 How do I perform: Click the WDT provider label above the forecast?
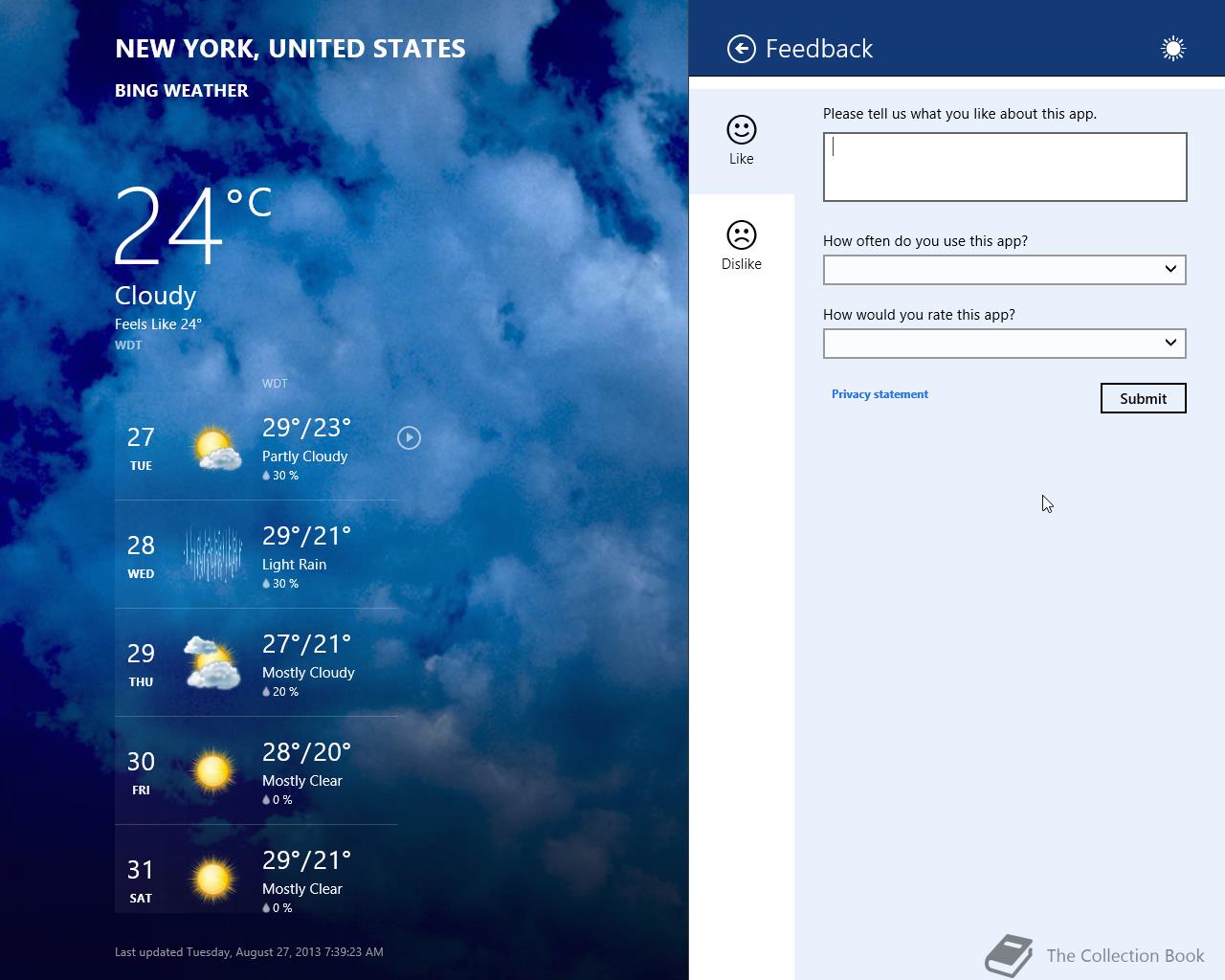click(275, 384)
